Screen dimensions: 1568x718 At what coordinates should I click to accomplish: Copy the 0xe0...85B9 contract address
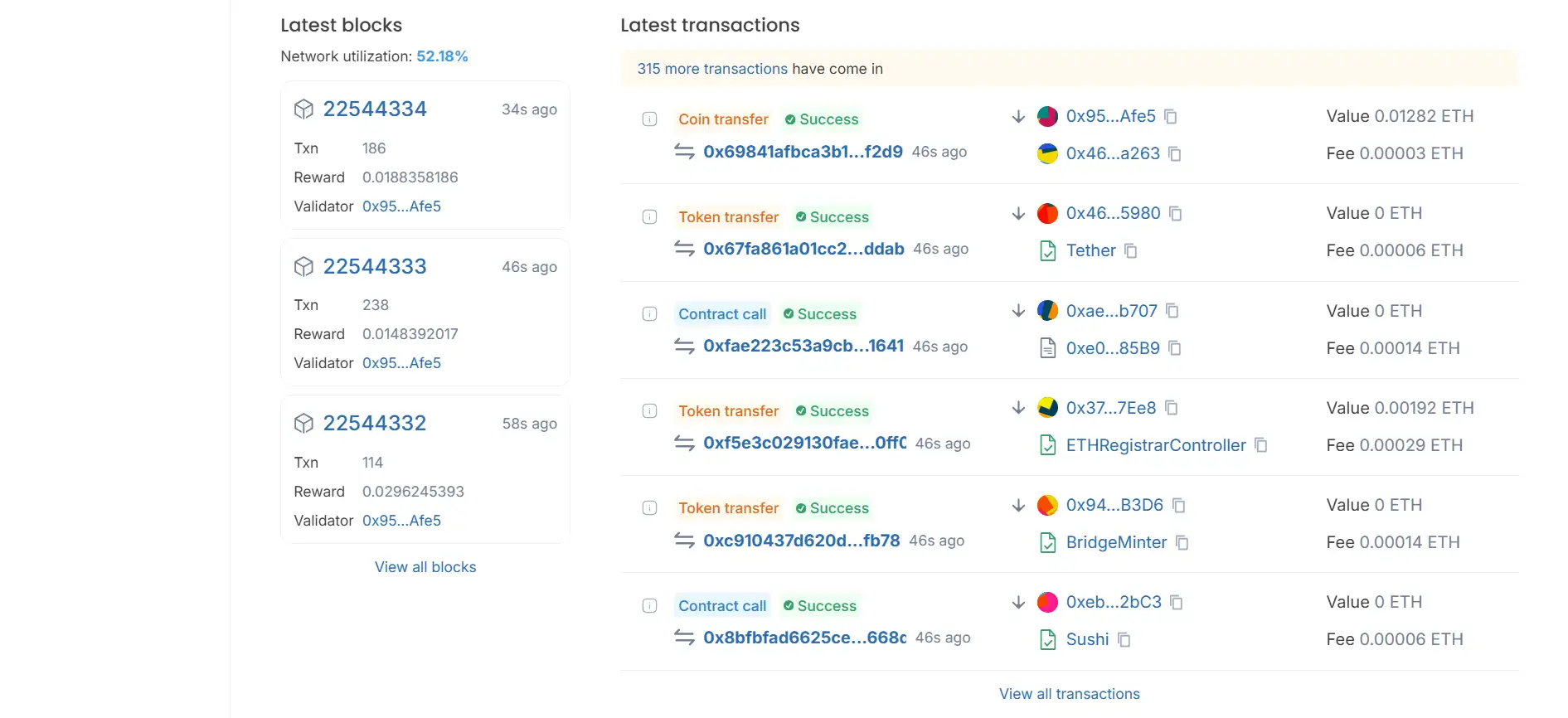(x=1175, y=348)
